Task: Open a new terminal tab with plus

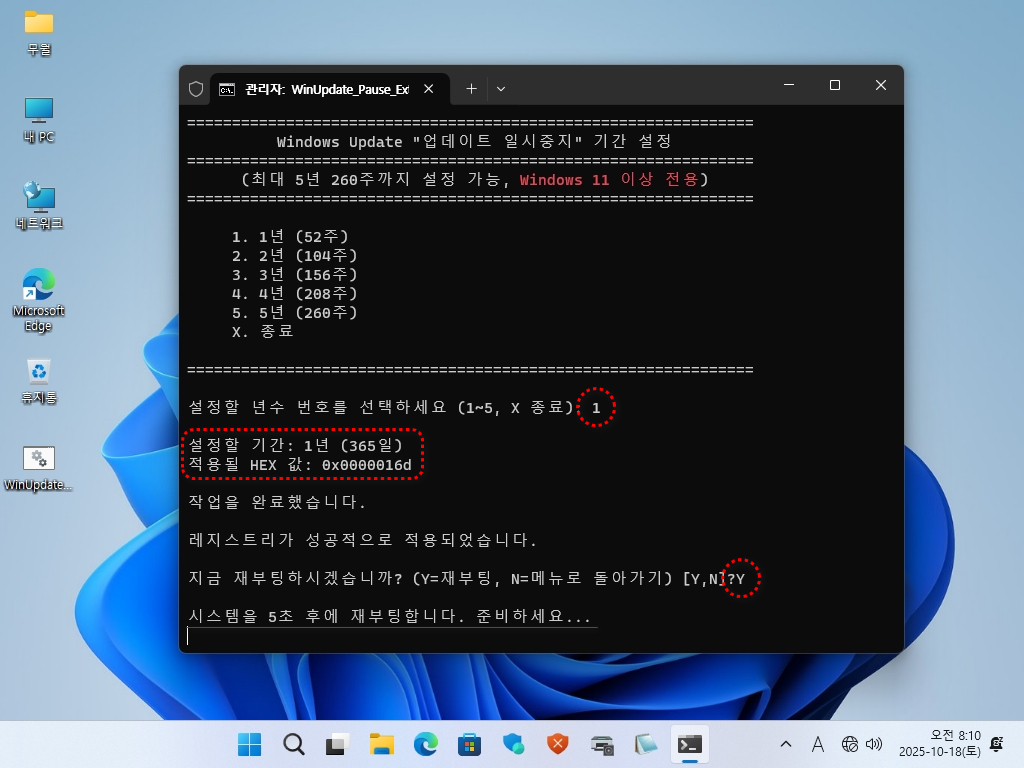Action: 471,89
